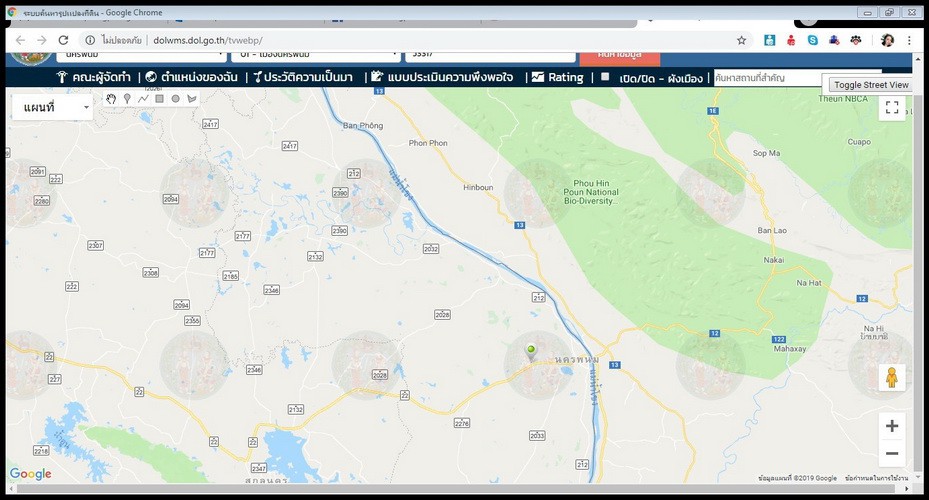This screenshot has height=500, width=929.
Task: Click the Google logo on map
Action: pyautogui.click(x=30, y=474)
